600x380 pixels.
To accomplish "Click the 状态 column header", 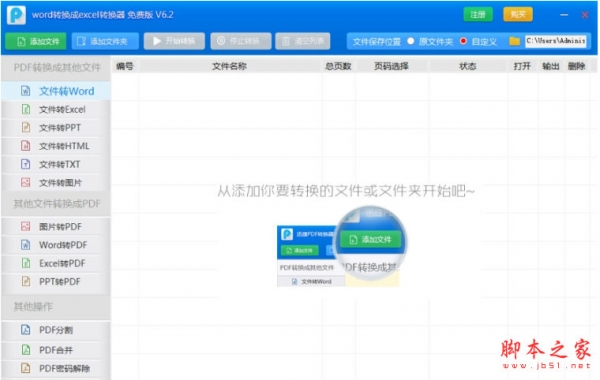I will coord(468,66).
